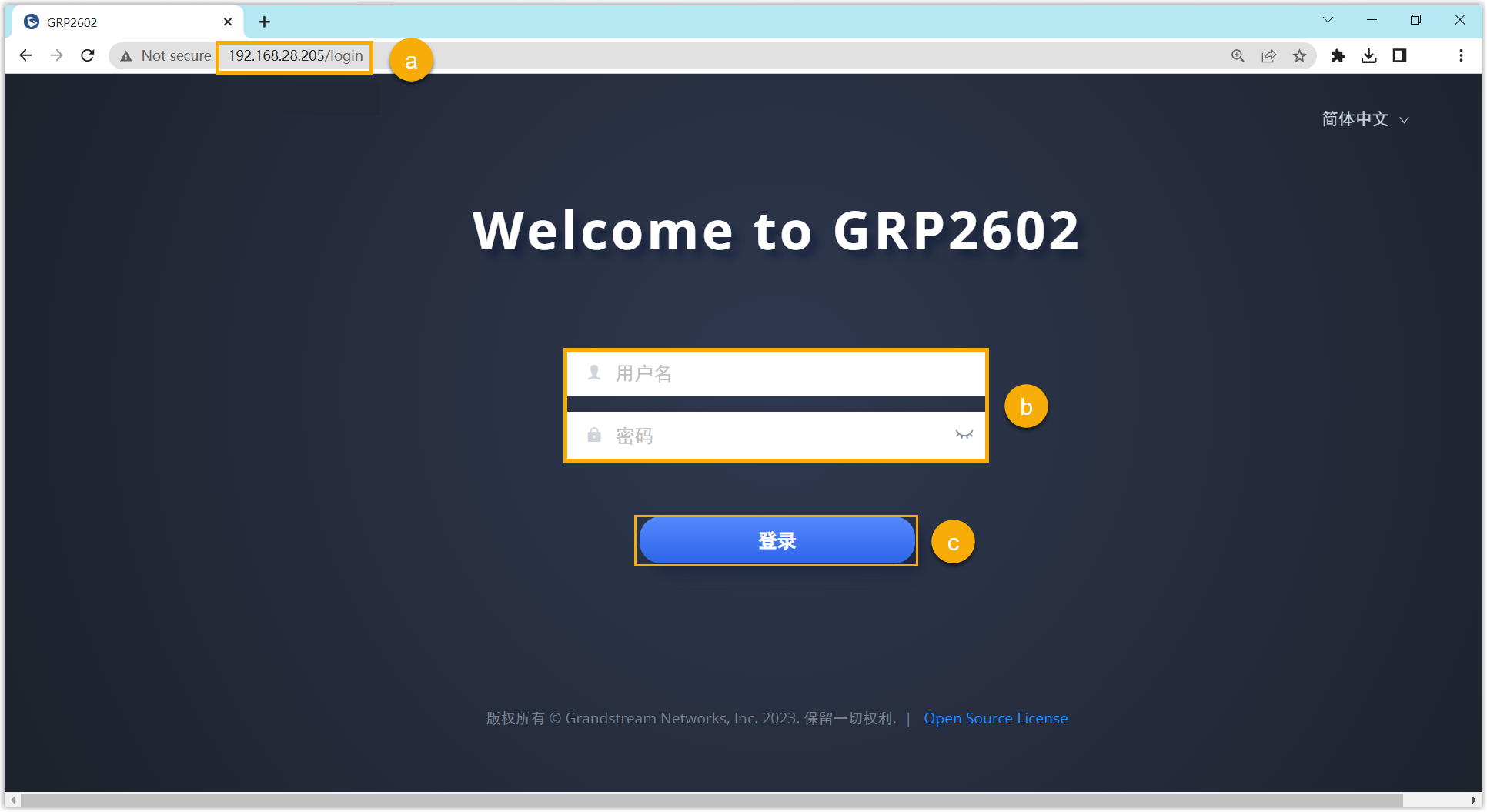Open the three-dot browser menu
Viewport: 1487px width, 812px height.
1460,55
